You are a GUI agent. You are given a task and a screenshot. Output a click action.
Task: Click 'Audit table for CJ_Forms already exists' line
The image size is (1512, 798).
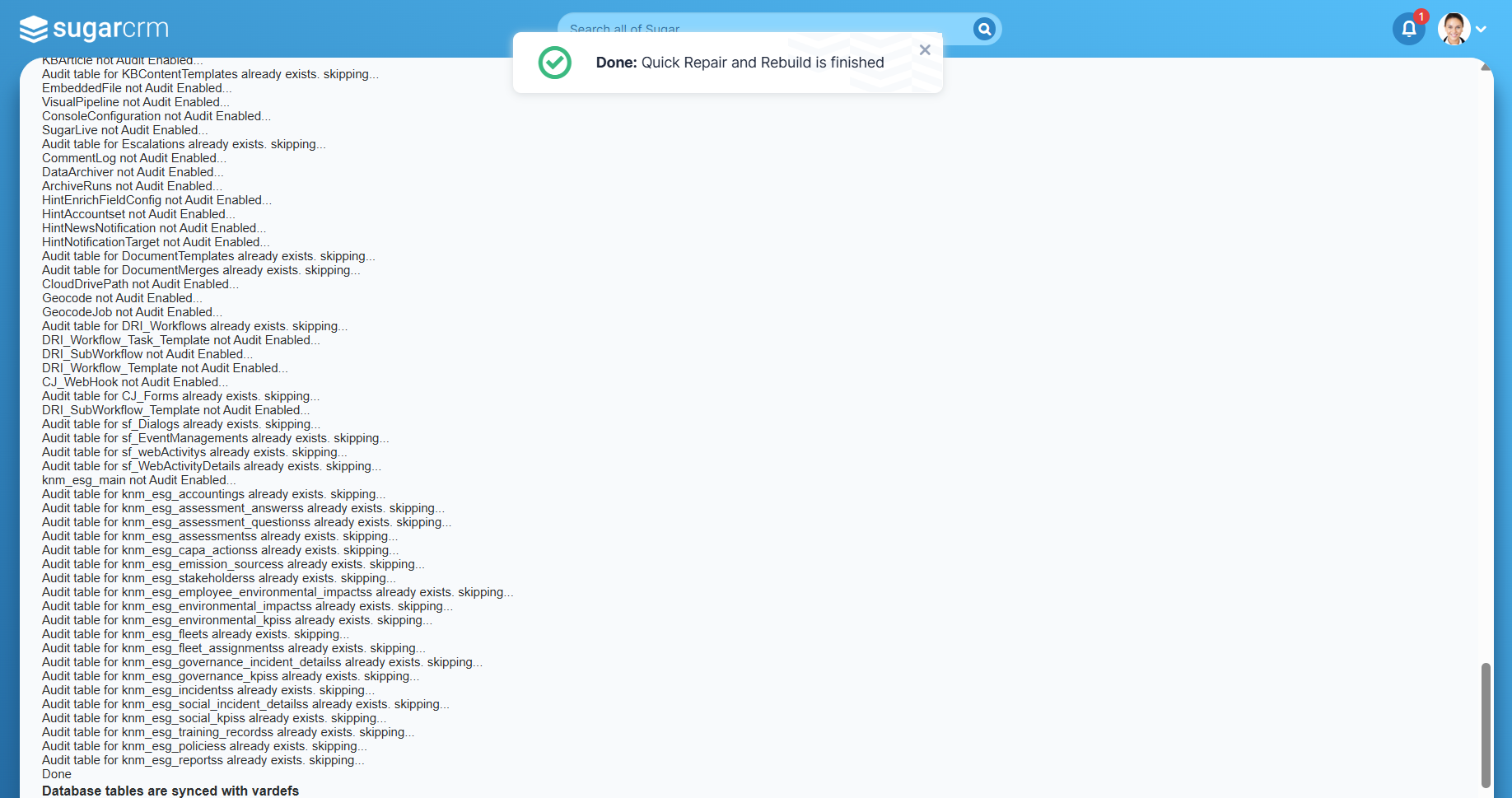tap(181, 396)
